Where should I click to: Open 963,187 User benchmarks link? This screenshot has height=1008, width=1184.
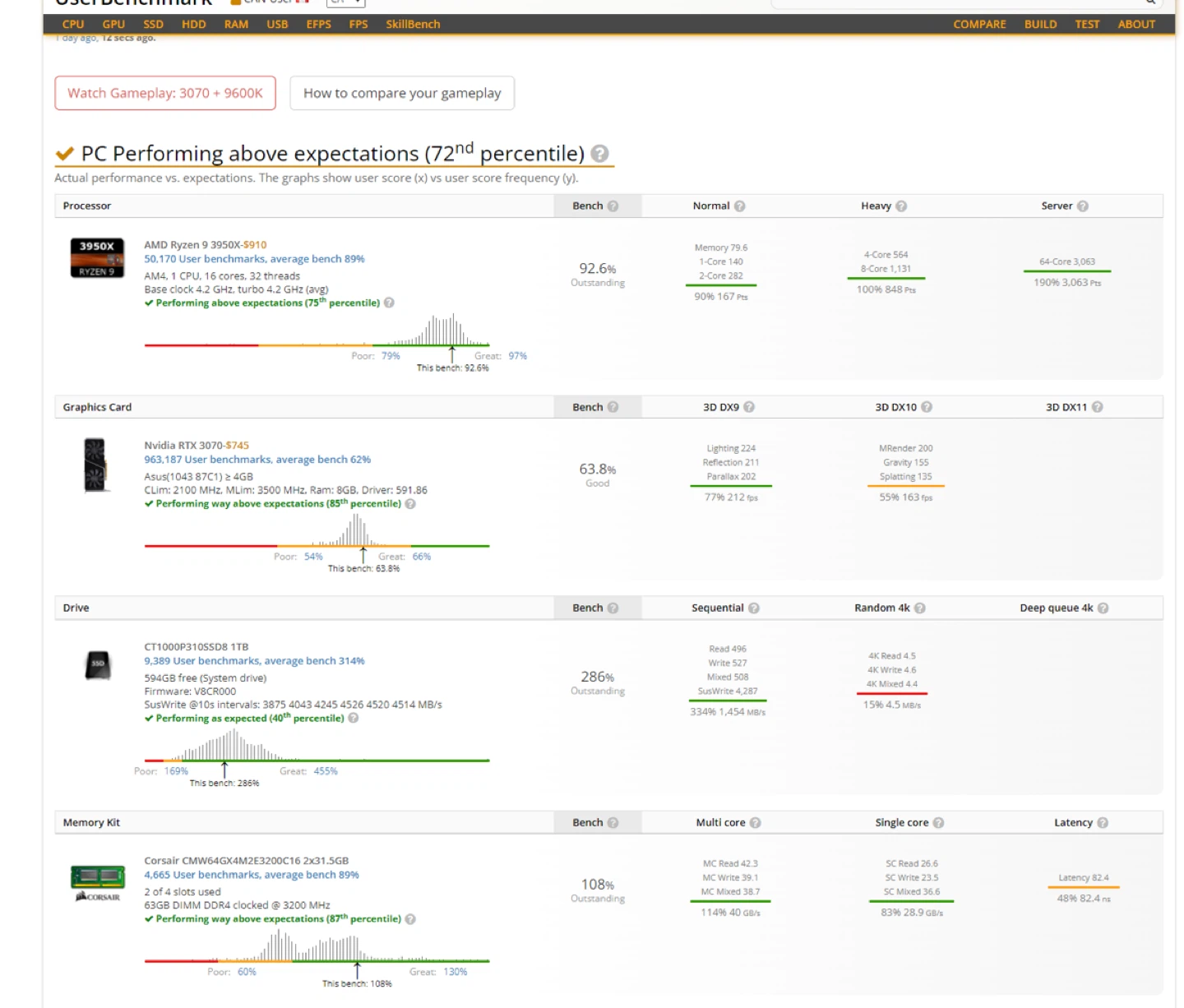pyautogui.click(x=257, y=460)
